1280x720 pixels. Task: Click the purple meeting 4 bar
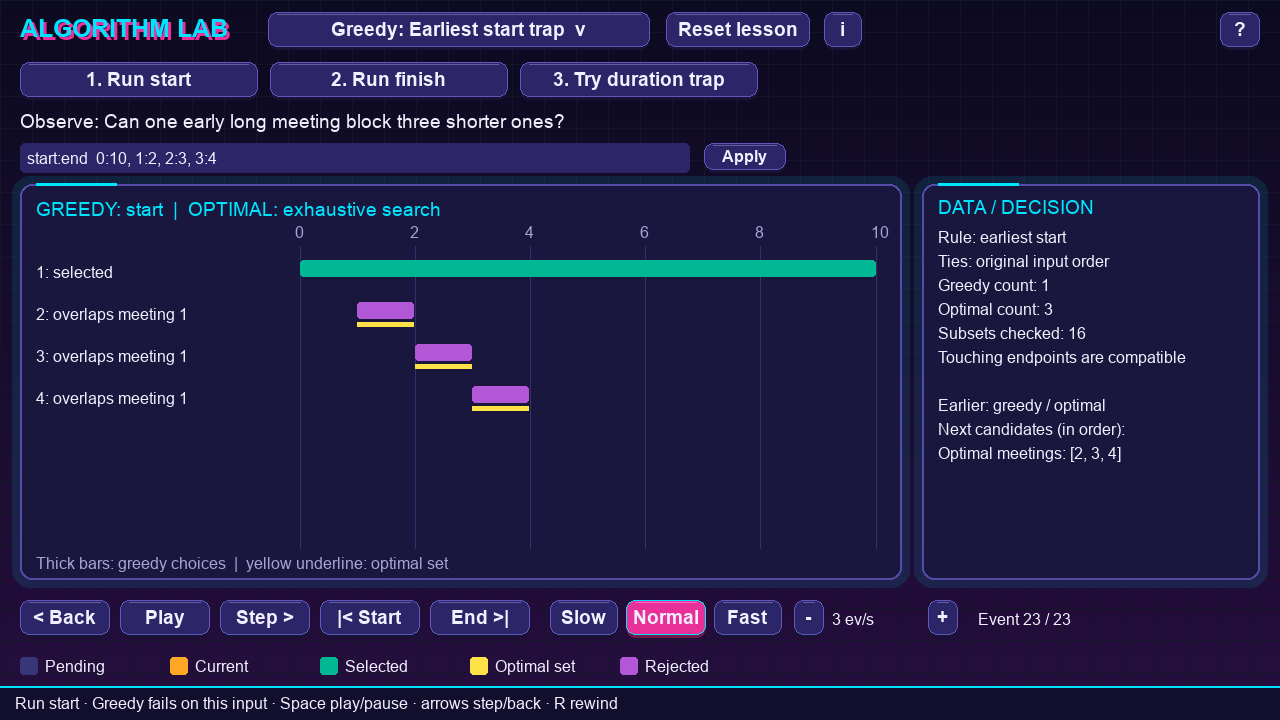(501, 395)
